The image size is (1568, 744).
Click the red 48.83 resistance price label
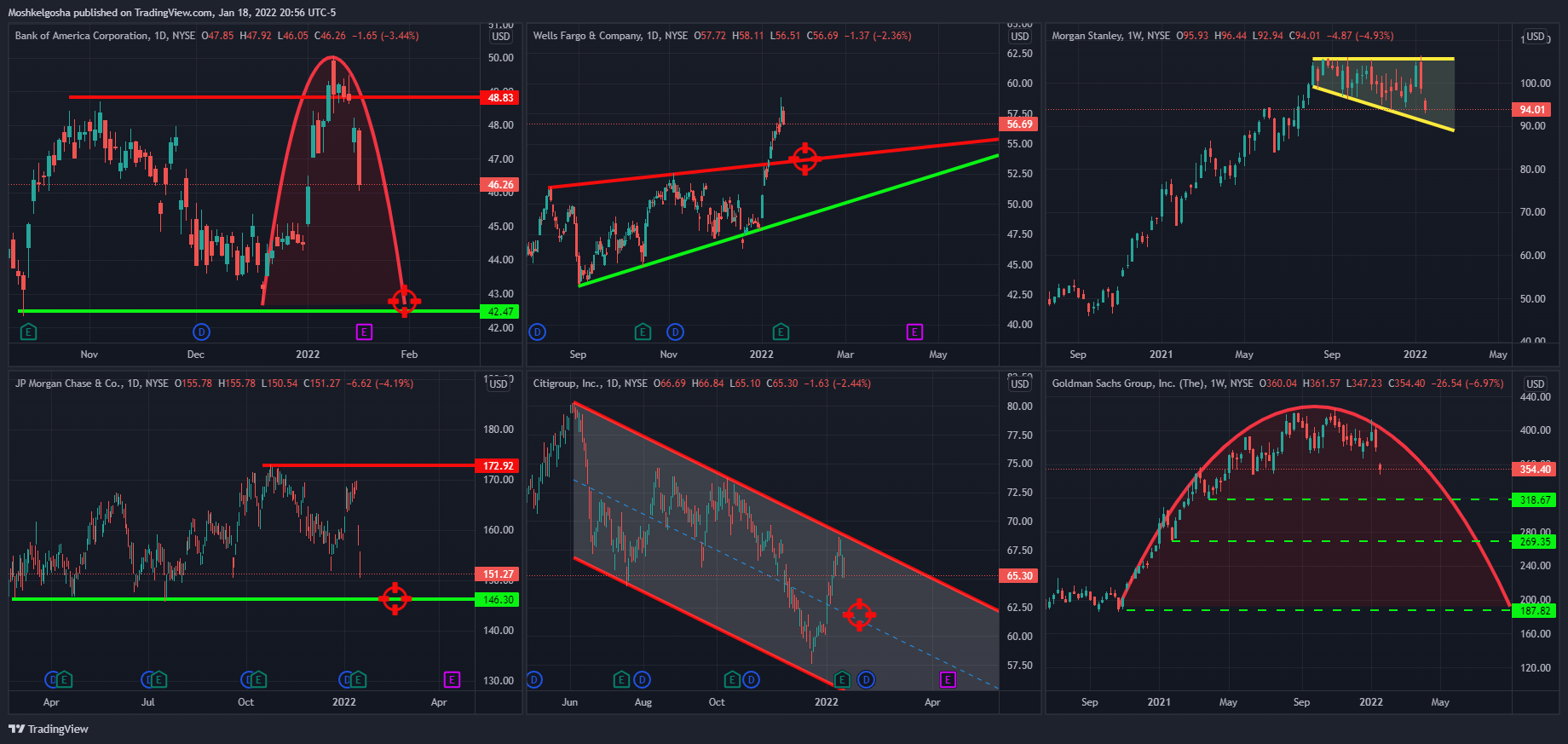coord(499,98)
